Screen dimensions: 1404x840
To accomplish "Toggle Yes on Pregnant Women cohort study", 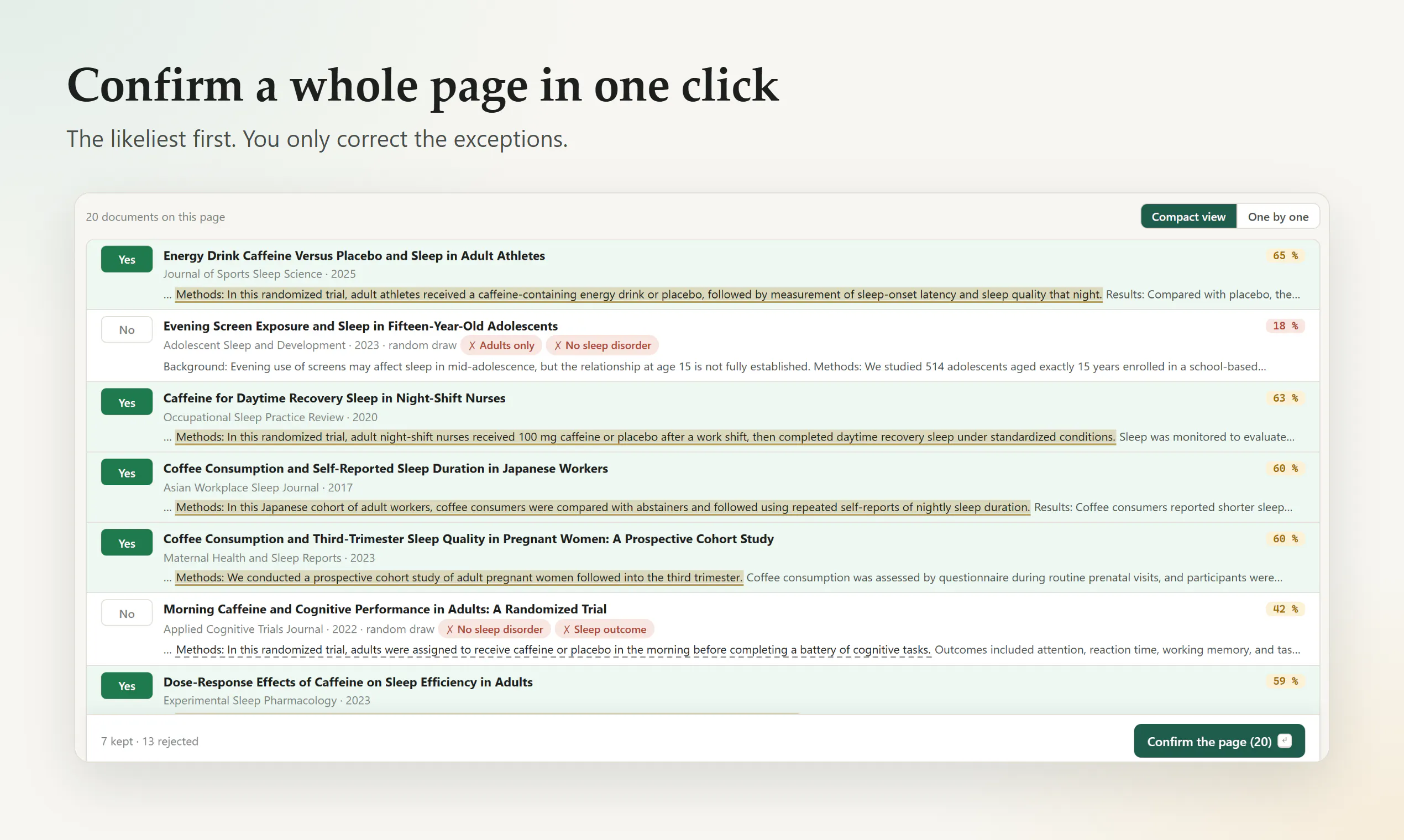I will (126, 542).
